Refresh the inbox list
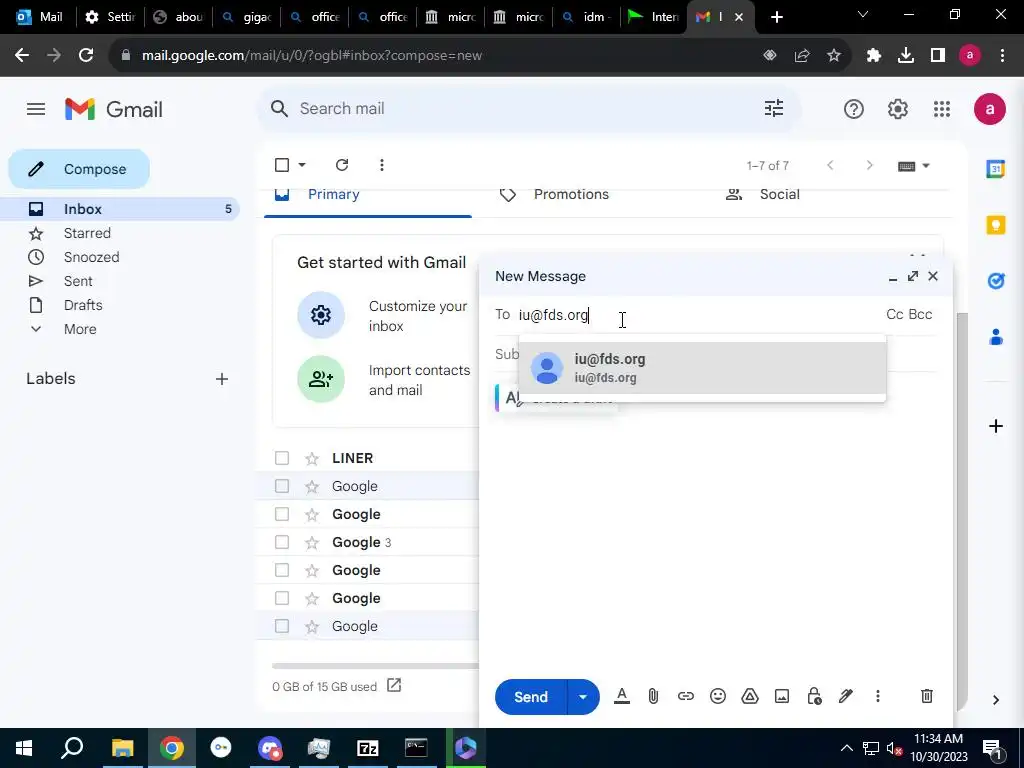The width and height of the screenshot is (1024, 768). click(x=342, y=165)
